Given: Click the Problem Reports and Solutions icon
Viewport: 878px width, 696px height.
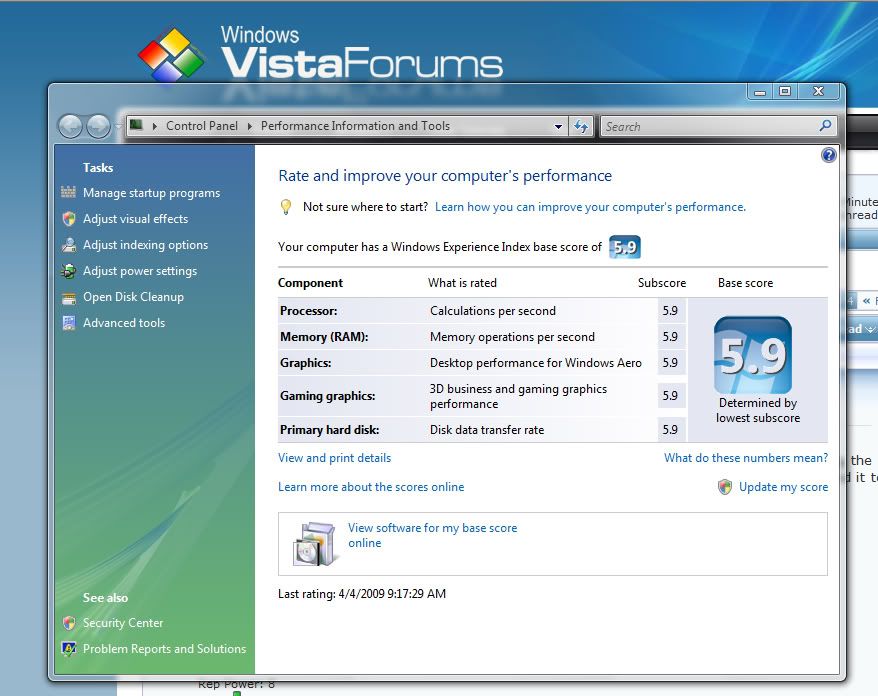Looking at the screenshot, I should pyautogui.click(x=69, y=648).
